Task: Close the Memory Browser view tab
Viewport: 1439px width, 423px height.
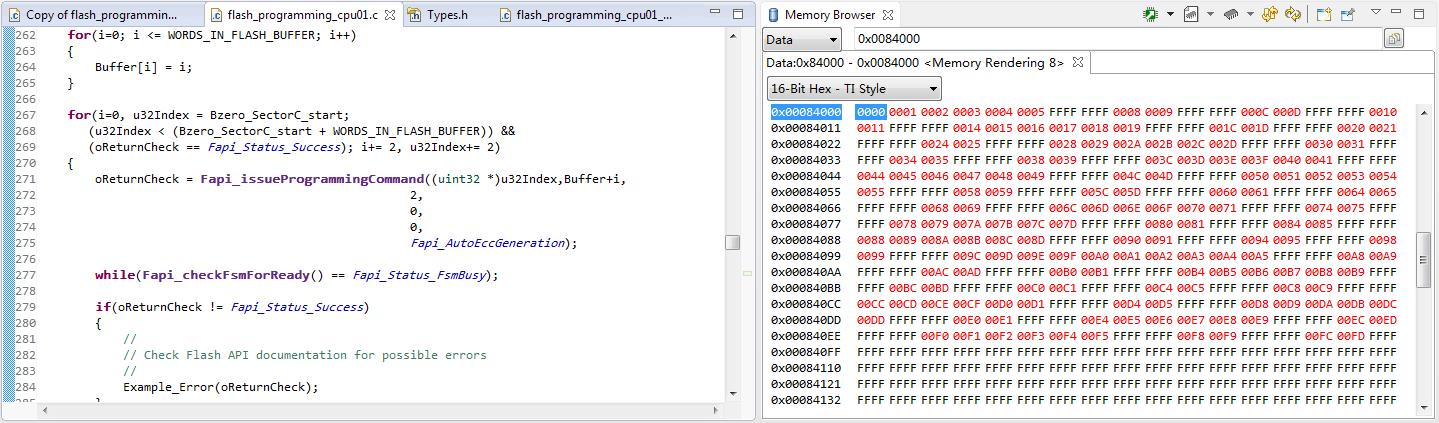Action: 888,15
